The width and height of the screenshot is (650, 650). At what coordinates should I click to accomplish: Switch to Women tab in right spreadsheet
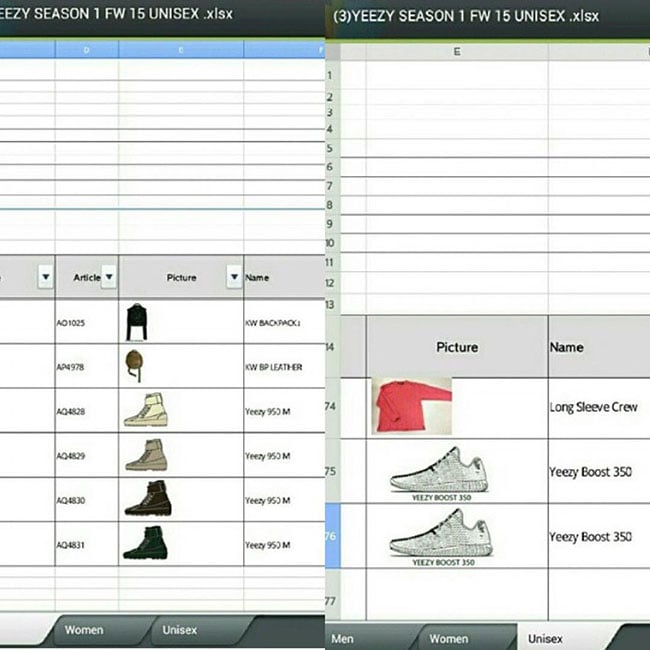tap(448, 638)
